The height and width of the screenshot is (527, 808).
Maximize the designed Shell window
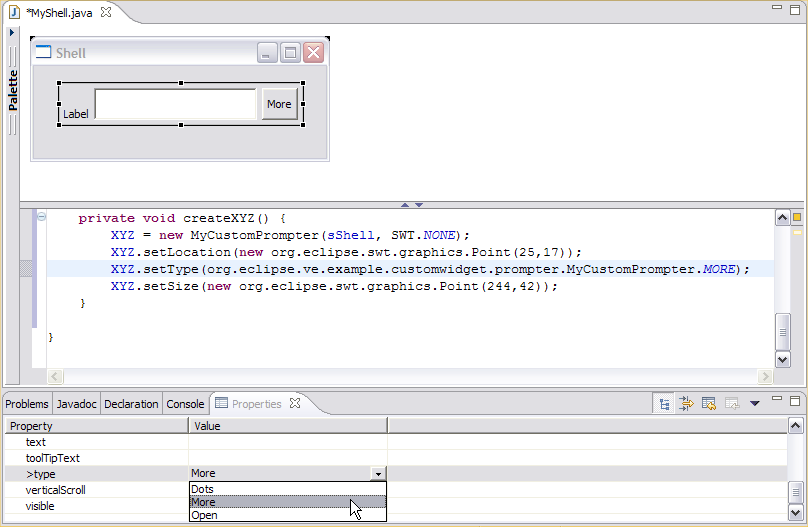click(290, 53)
